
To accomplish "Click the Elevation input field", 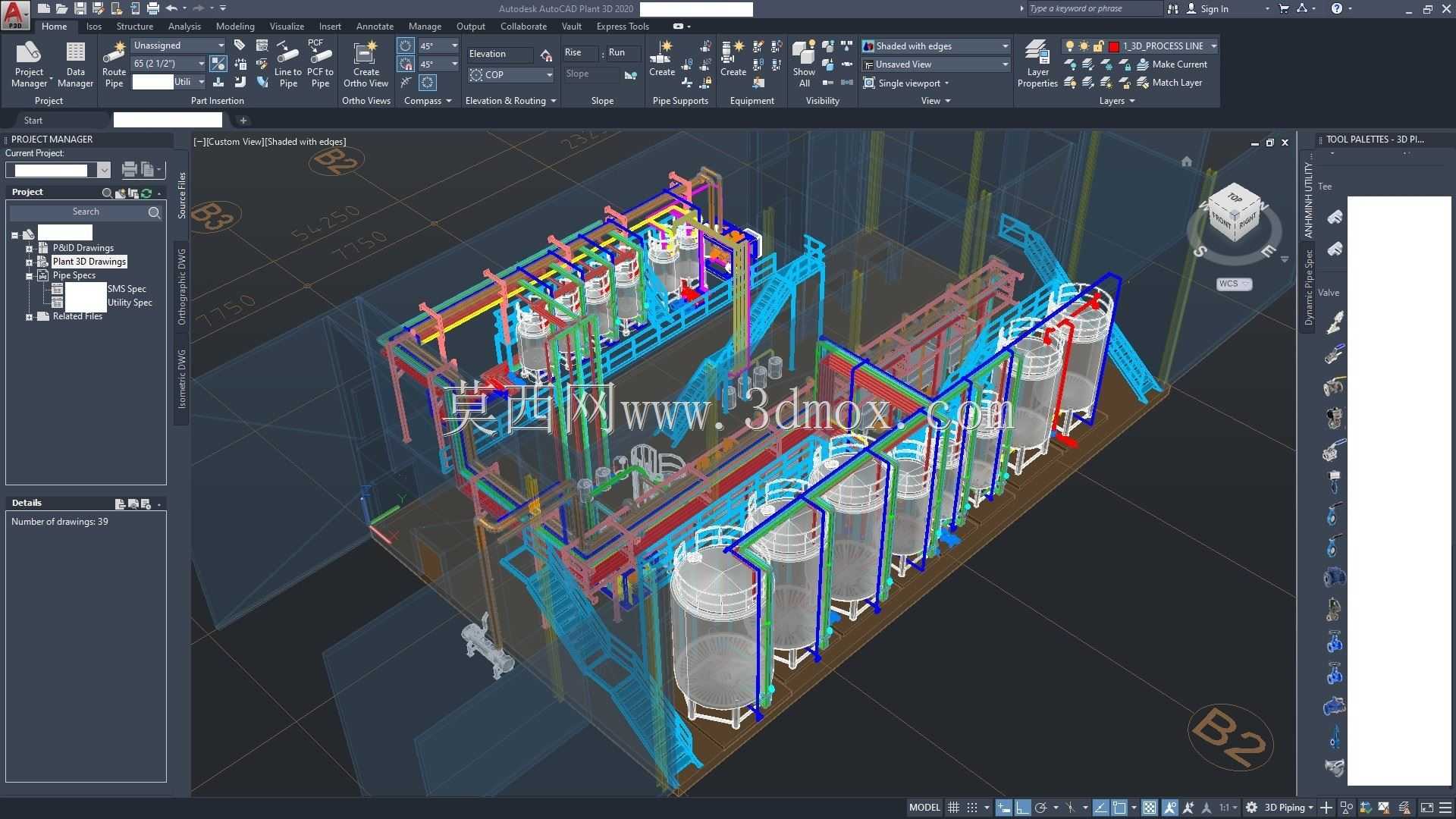I will [500, 55].
